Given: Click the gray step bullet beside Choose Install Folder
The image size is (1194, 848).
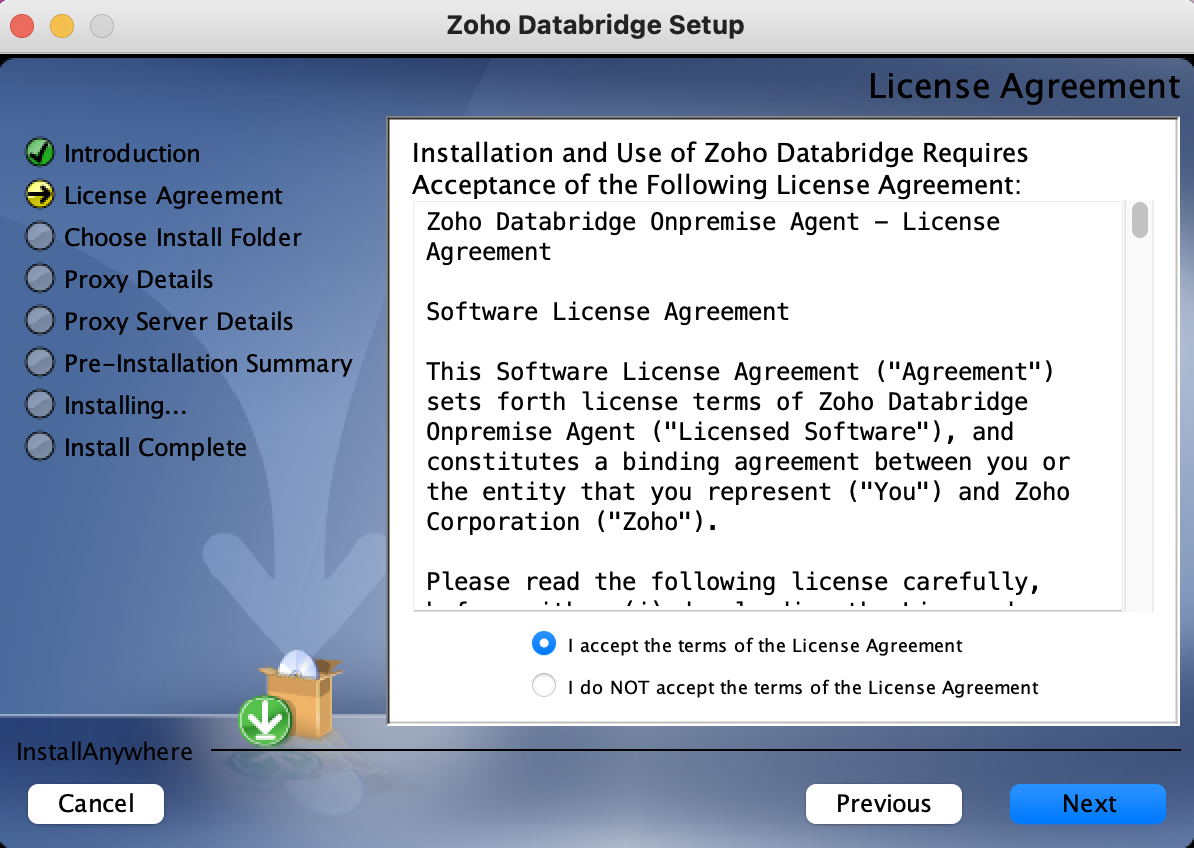Looking at the screenshot, I should point(40,237).
